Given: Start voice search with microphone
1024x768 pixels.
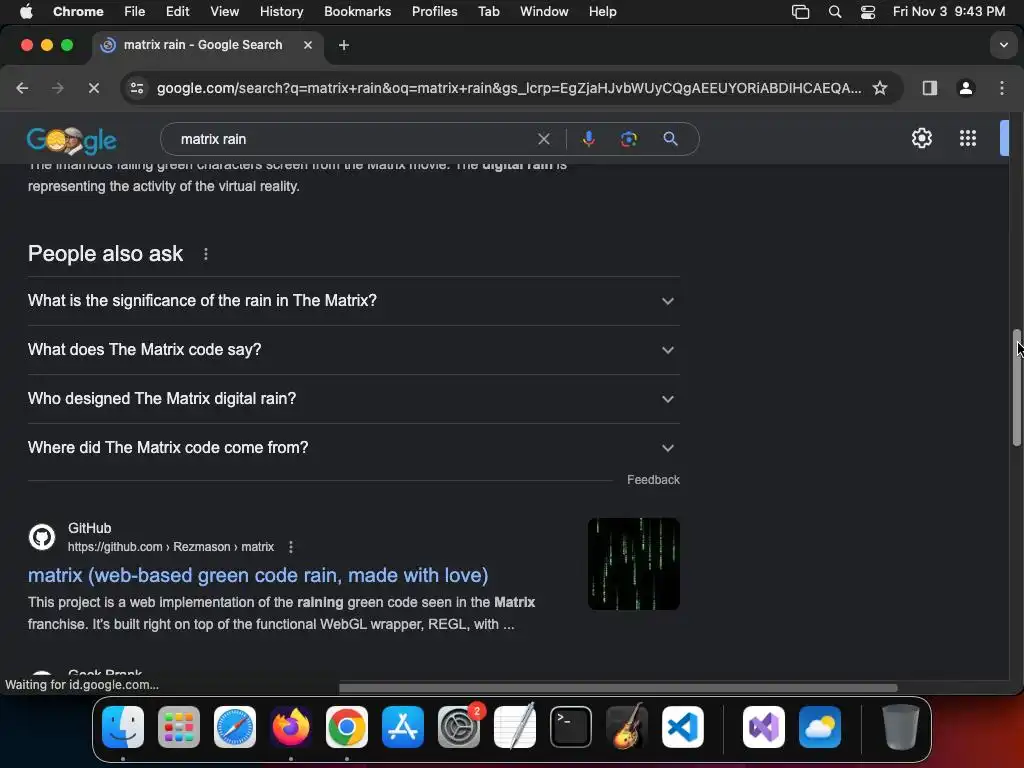Looking at the screenshot, I should [588, 138].
